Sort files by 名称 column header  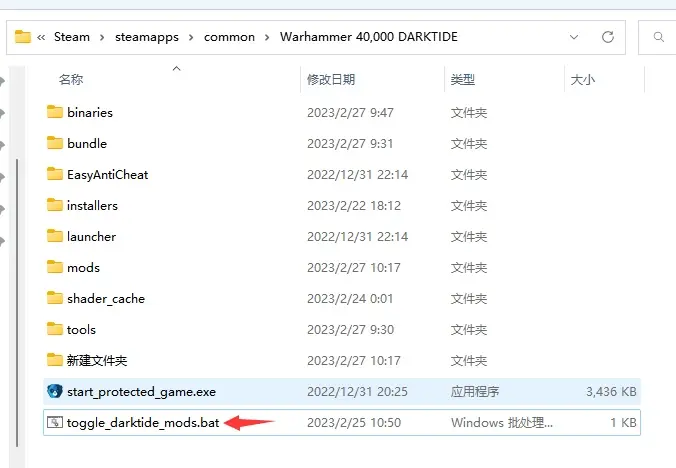coord(70,79)
